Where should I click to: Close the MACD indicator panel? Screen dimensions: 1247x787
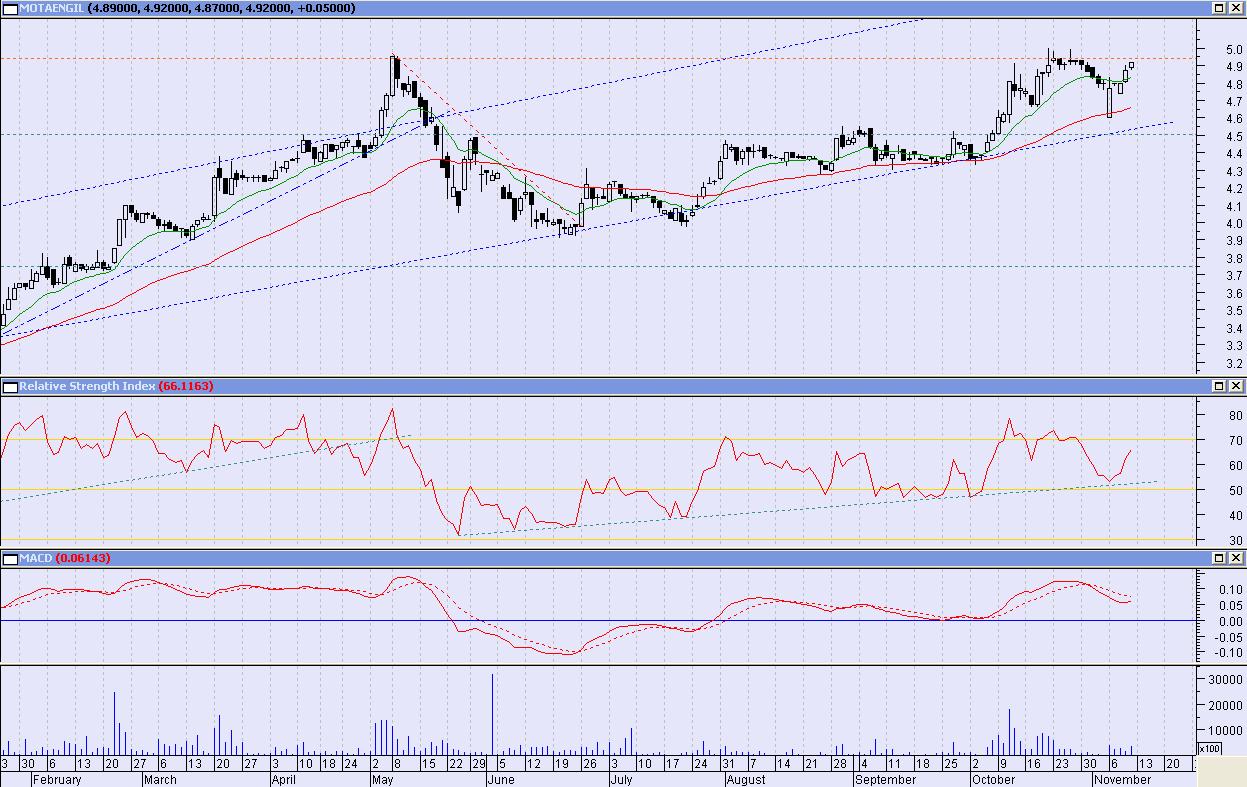[x=1236, y=557]
